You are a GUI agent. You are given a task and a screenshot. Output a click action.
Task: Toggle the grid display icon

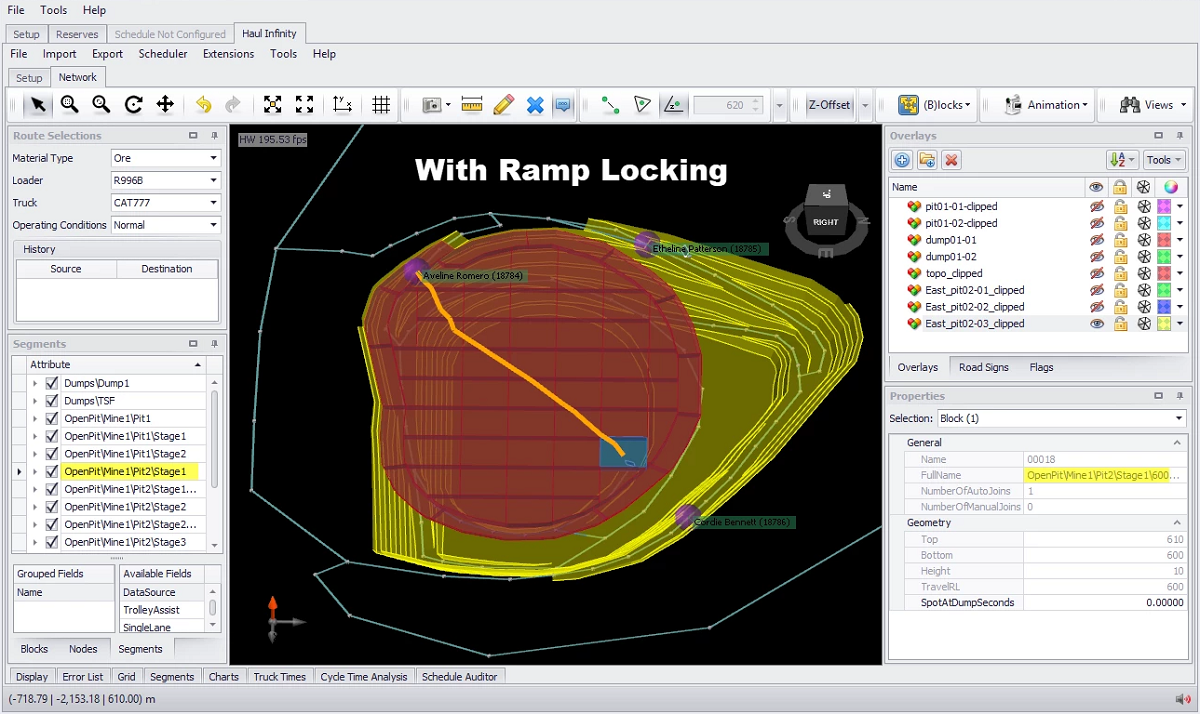click(381, 105)
